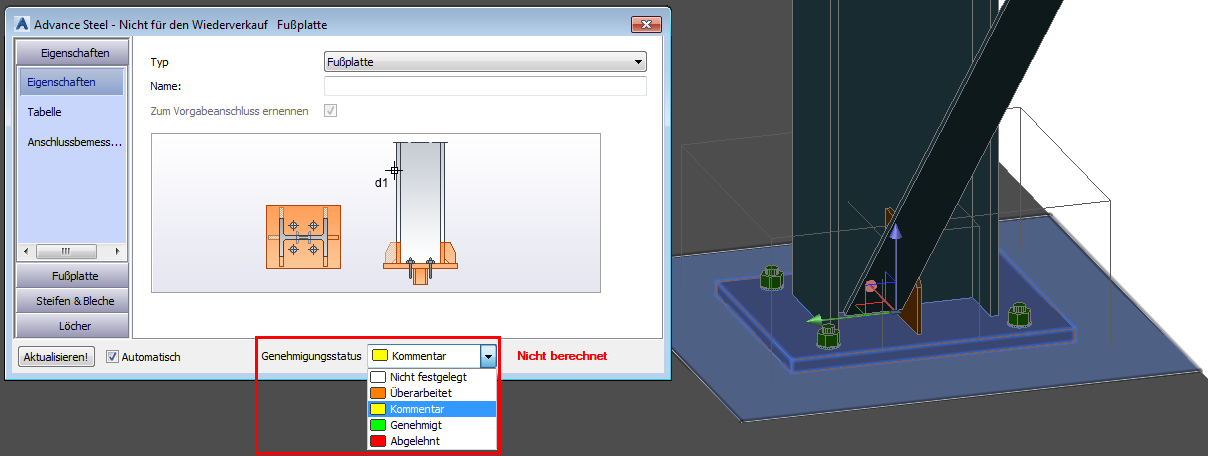Switch to the Steifen & Bleche tab
Image resolution: width=1208 pixels, height=456 pixels.
[x=74, y=301]
